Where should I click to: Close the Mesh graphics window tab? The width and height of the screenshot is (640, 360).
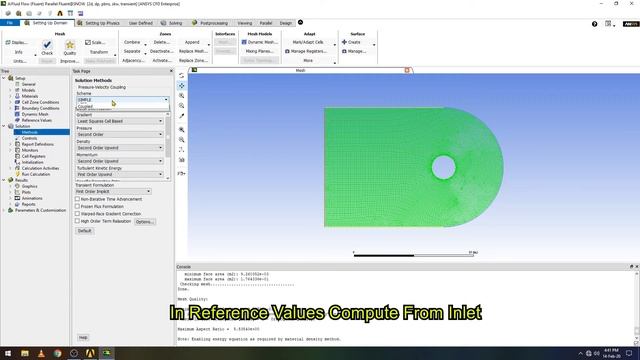click(407, 70)
